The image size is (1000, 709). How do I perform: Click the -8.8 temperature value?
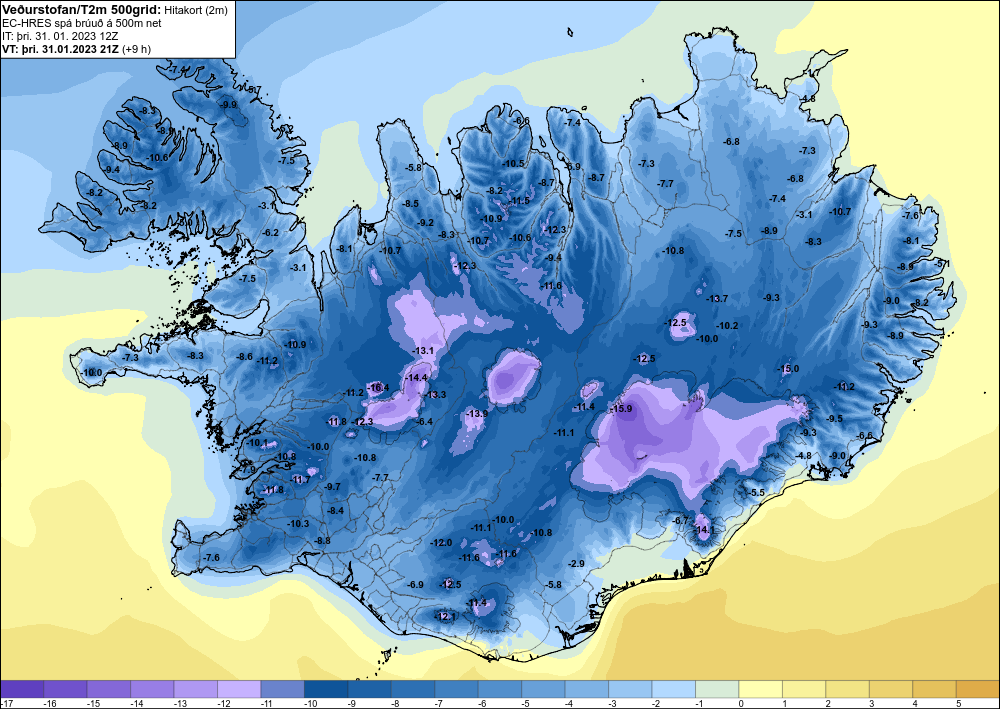pyautogui.click(x=322, y=541)
